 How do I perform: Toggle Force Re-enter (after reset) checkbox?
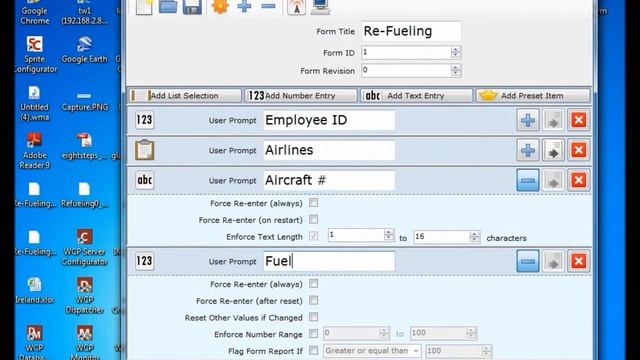313,300
